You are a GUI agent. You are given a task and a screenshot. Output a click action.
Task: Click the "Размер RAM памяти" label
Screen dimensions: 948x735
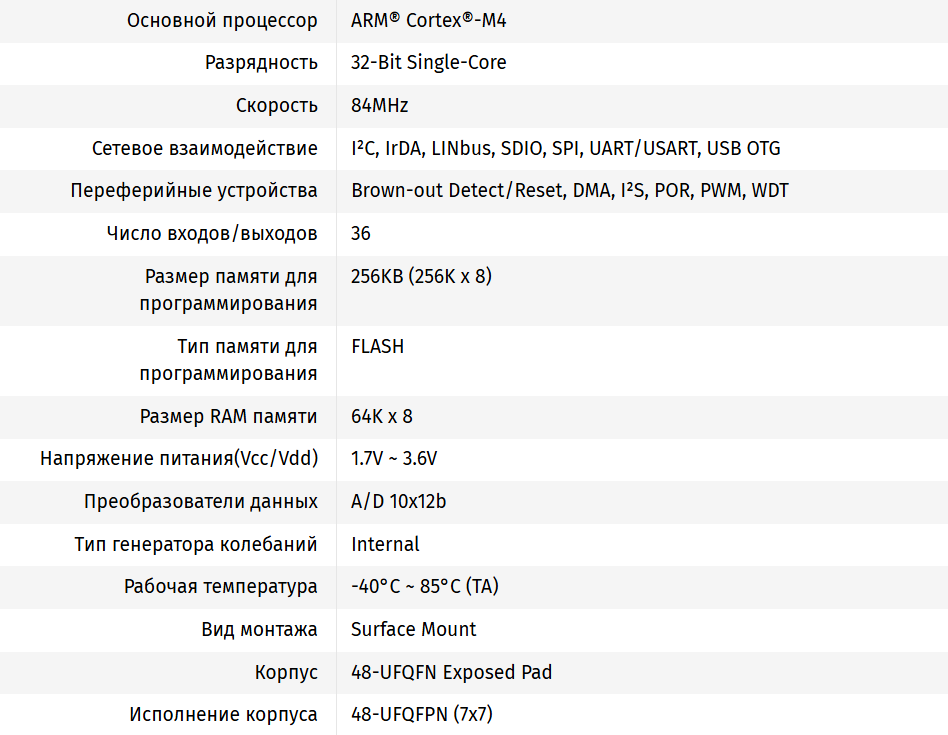pos(228,416)
